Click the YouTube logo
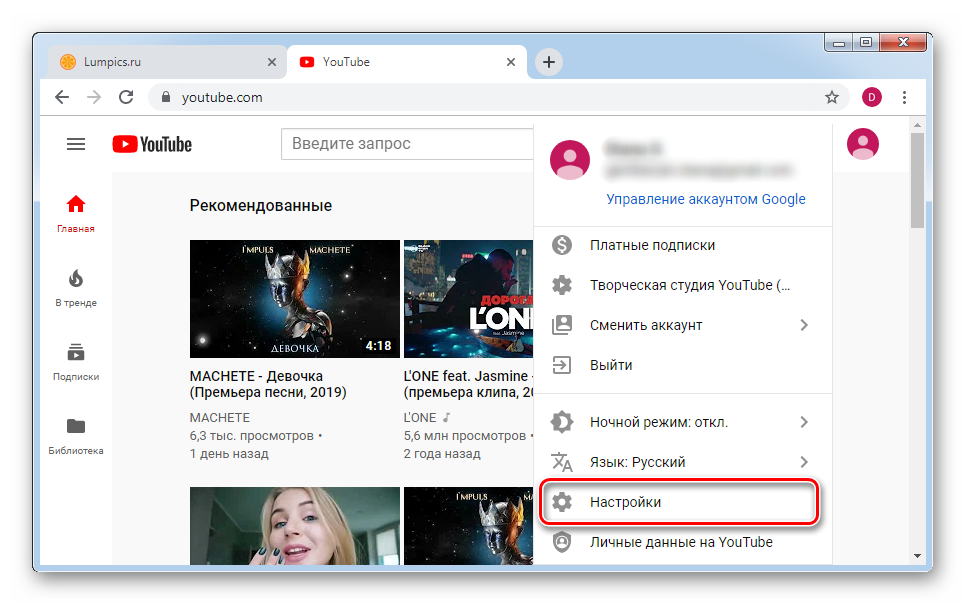The image size is (966, 605). point(152,144)
